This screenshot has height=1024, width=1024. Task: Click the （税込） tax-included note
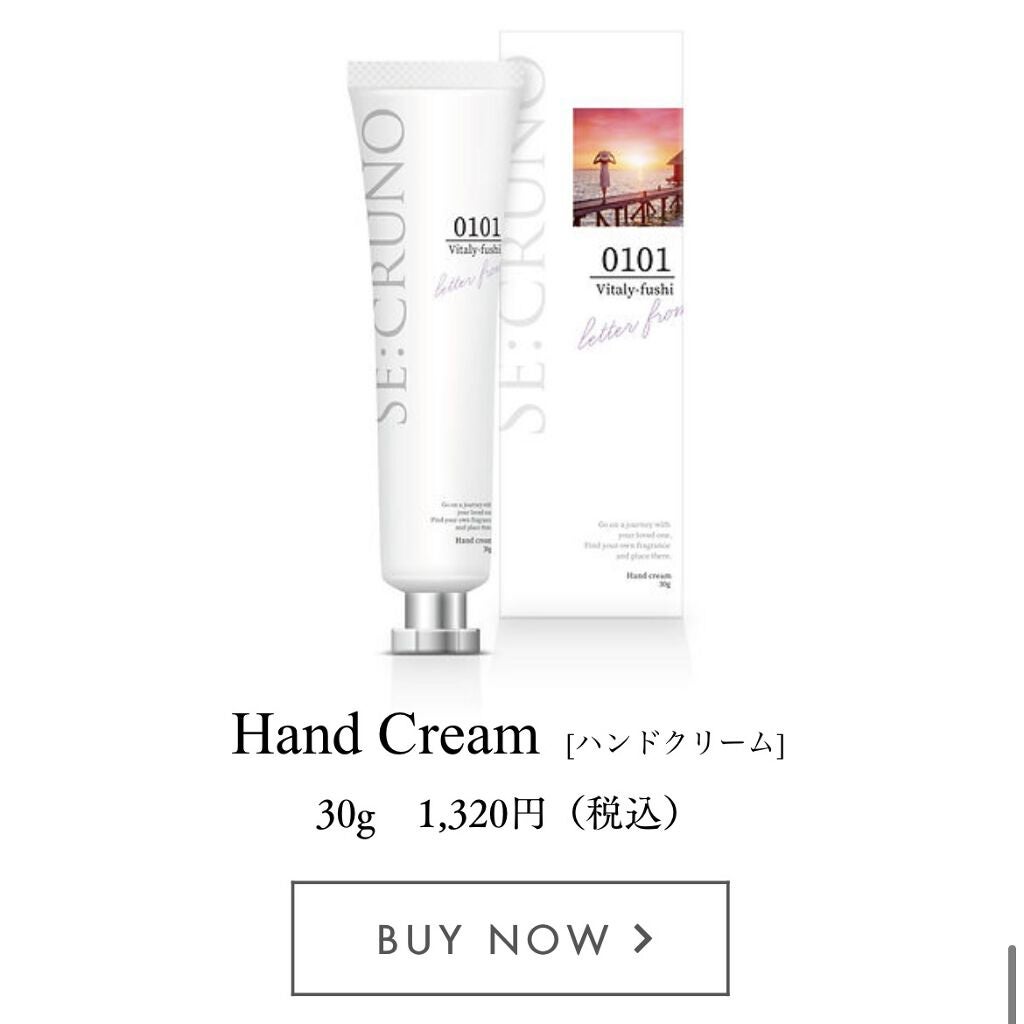pos(625,814)
